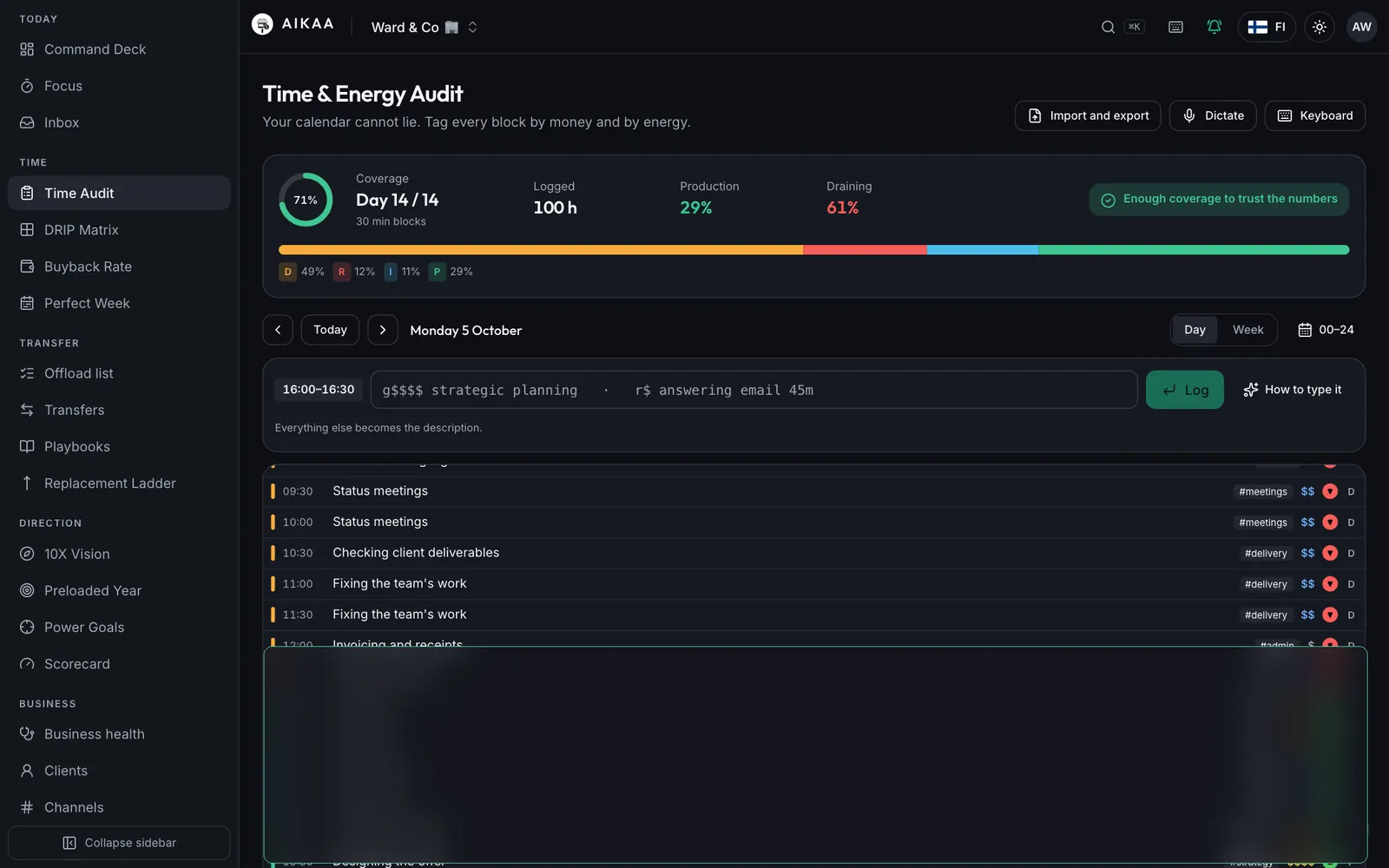Screen dimensions: 1389x868
Task: Click the orange Delegate segment of bar
Action: click(541, 250)
